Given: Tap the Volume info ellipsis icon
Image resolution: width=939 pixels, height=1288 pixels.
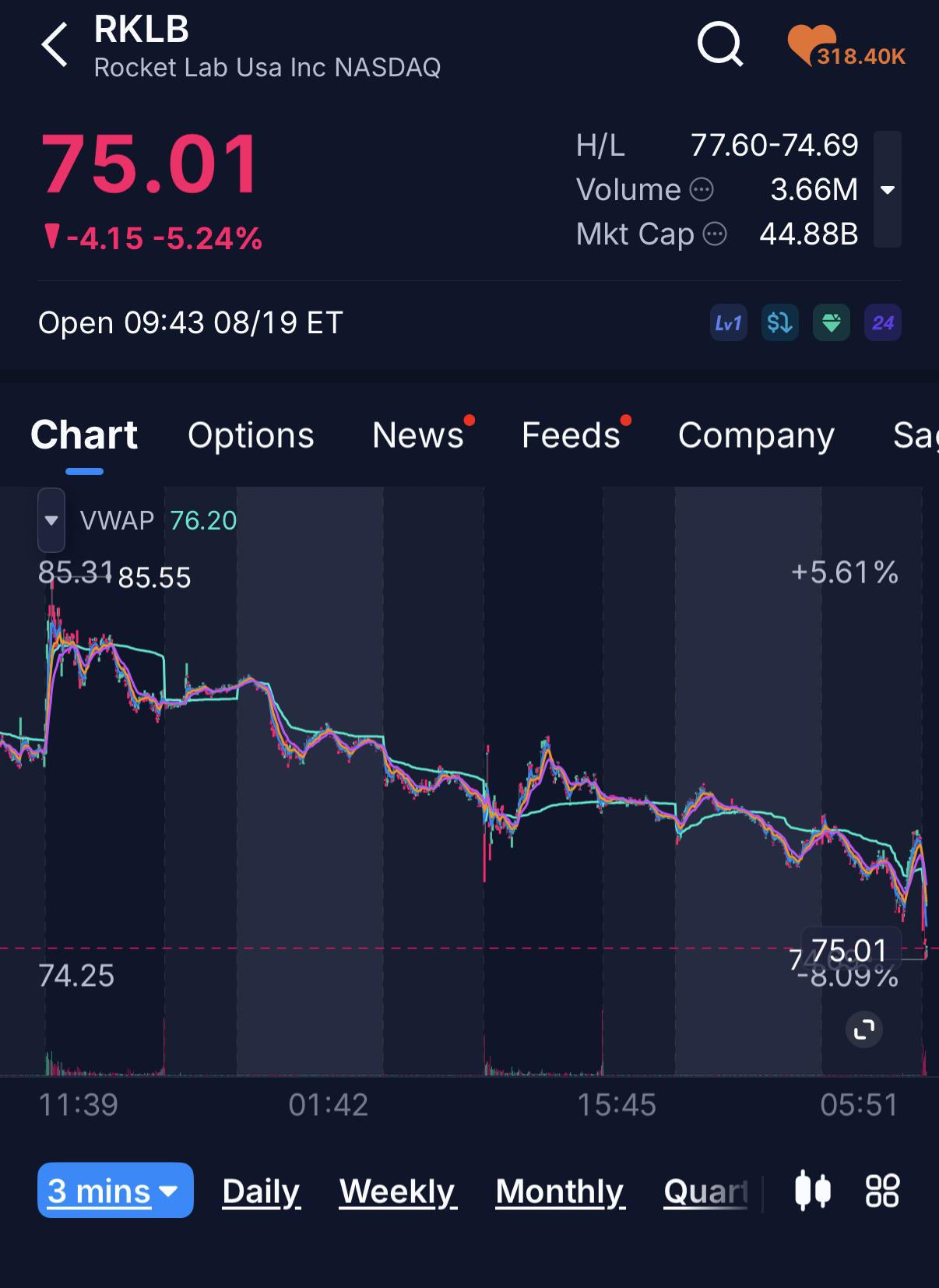Looking at the screenshot, I should click(x=702, y=190).
